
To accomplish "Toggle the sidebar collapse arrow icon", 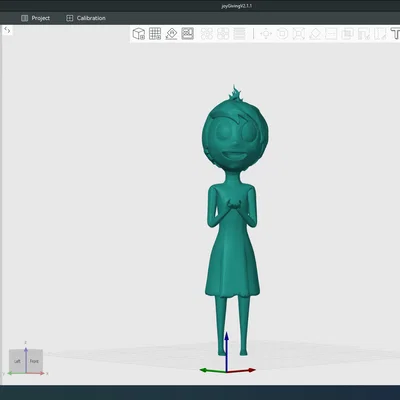I will click(x=7, y=31).
